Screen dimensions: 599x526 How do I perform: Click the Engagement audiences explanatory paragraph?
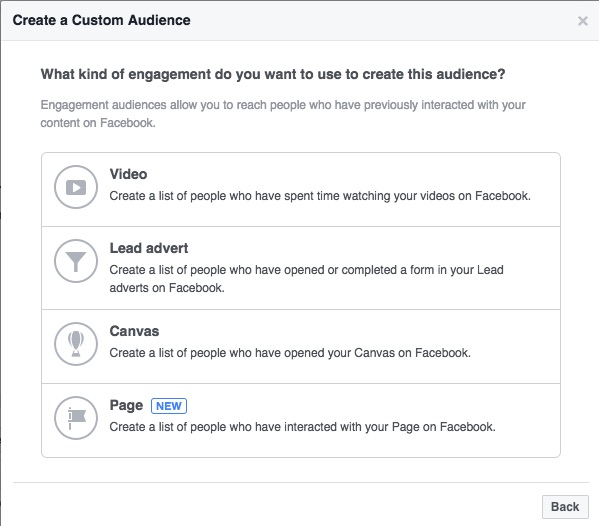pos(283,114)
